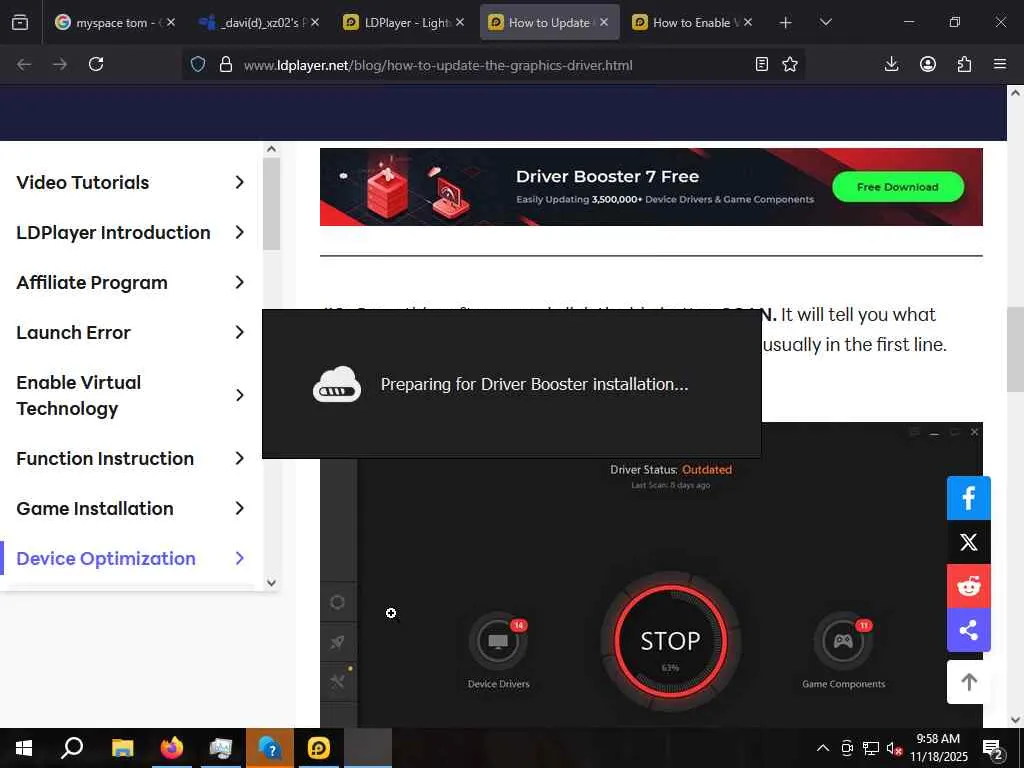Close the How to Update tab
1024x768 pixels.
pos(604,22)
